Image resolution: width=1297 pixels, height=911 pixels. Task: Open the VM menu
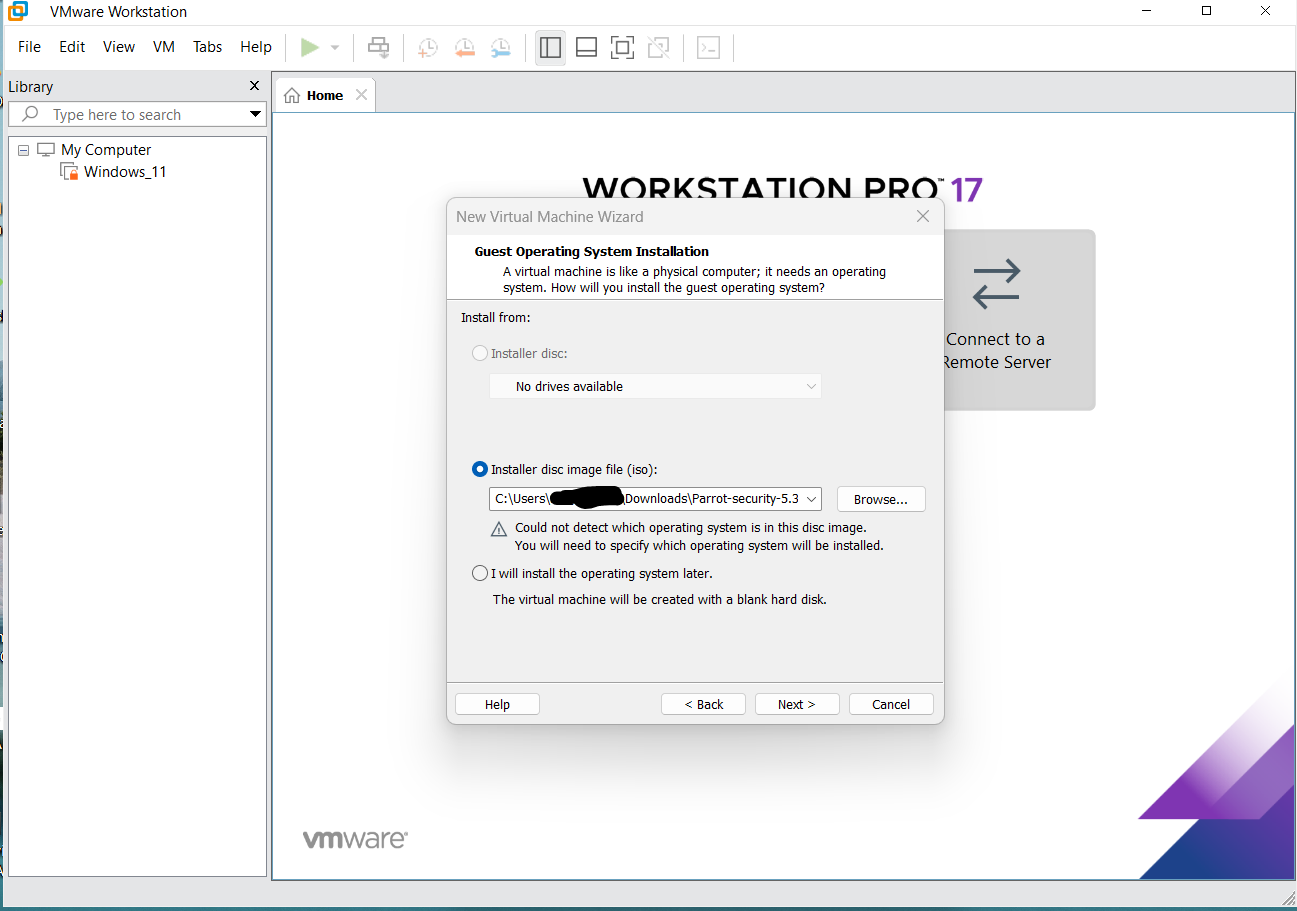pos(164,47)
